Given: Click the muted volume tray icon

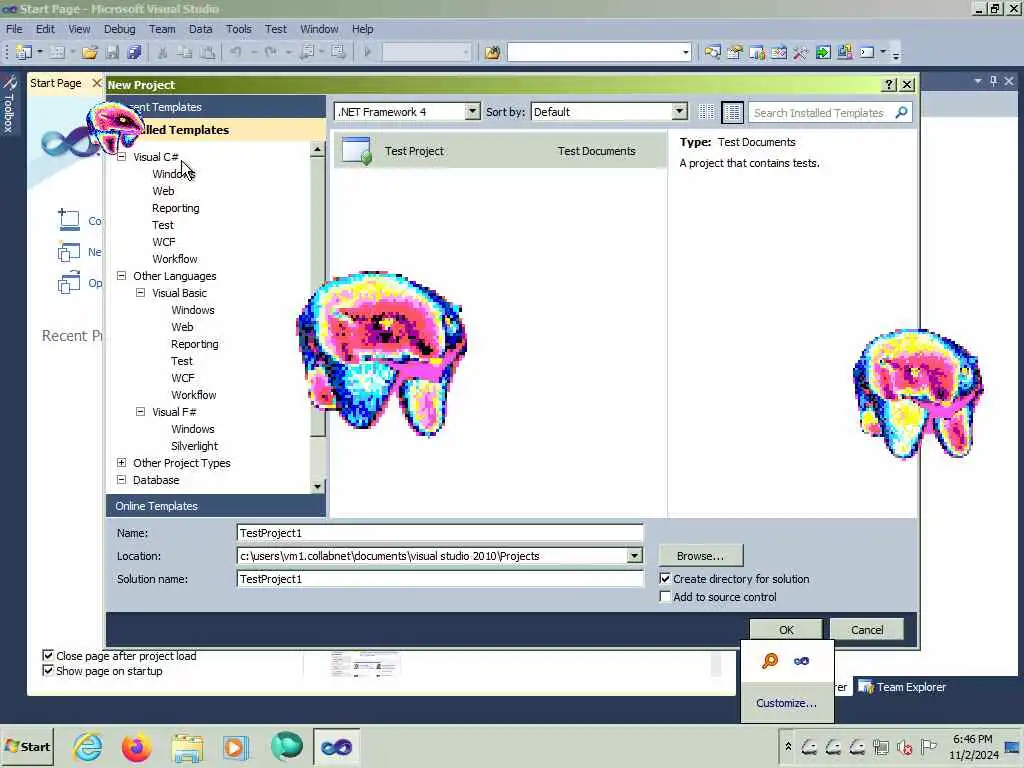Looking at the screenshot, I should pyautogui.click(x=904, y=747).
